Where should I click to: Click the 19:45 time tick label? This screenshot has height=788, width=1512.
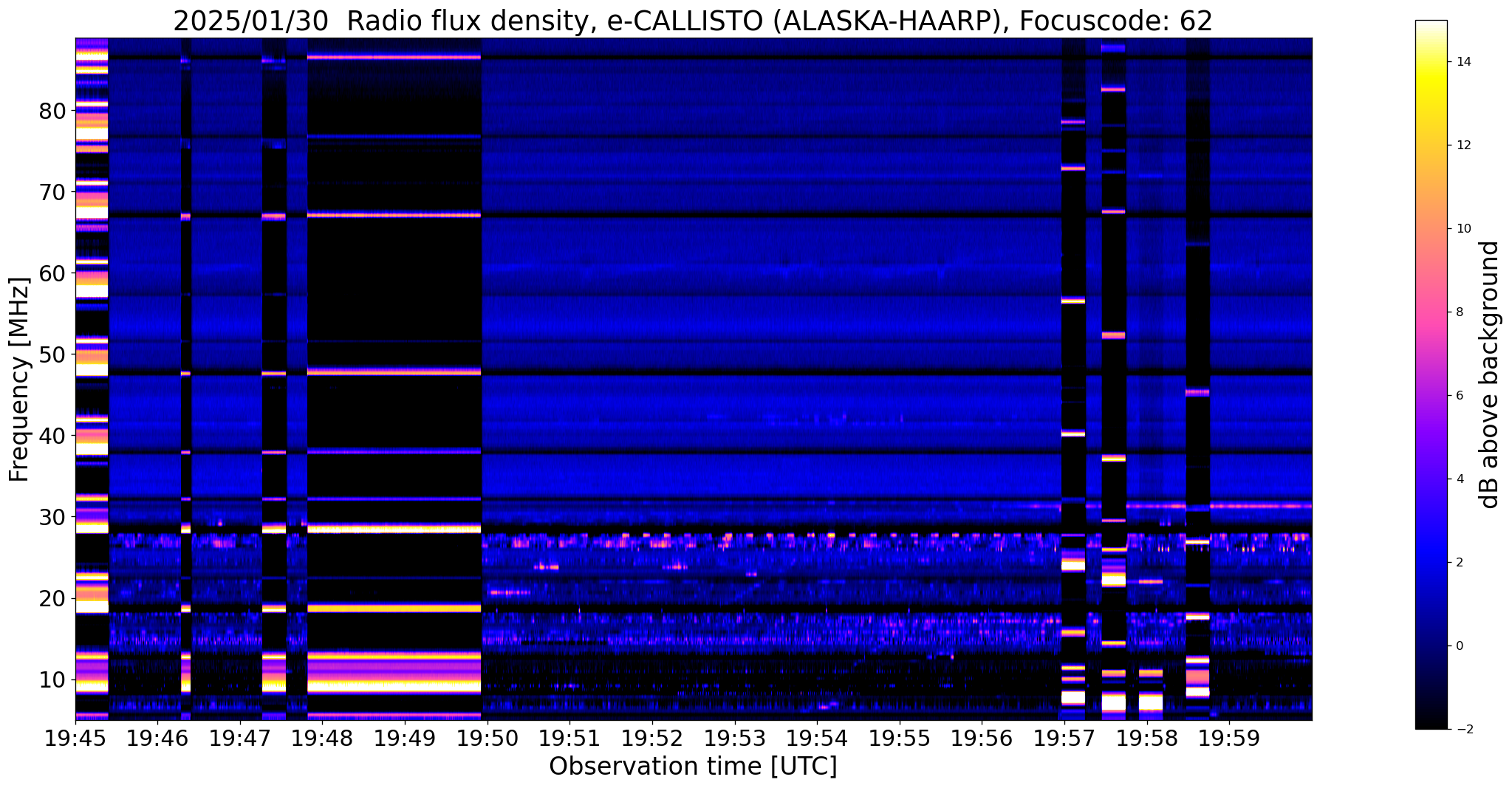75,738
